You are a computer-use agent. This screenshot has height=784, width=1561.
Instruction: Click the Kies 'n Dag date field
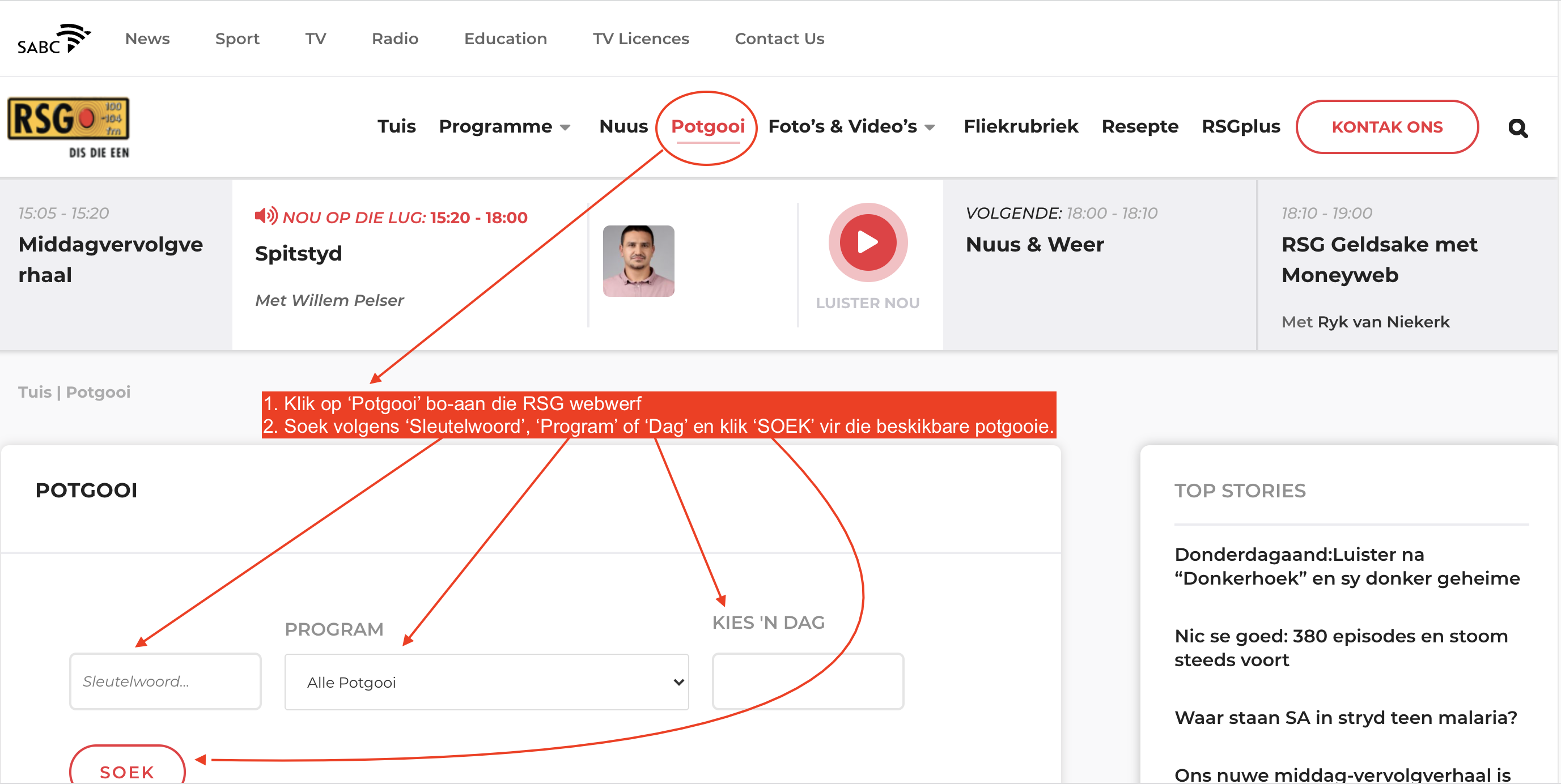(x=808, y=681)
